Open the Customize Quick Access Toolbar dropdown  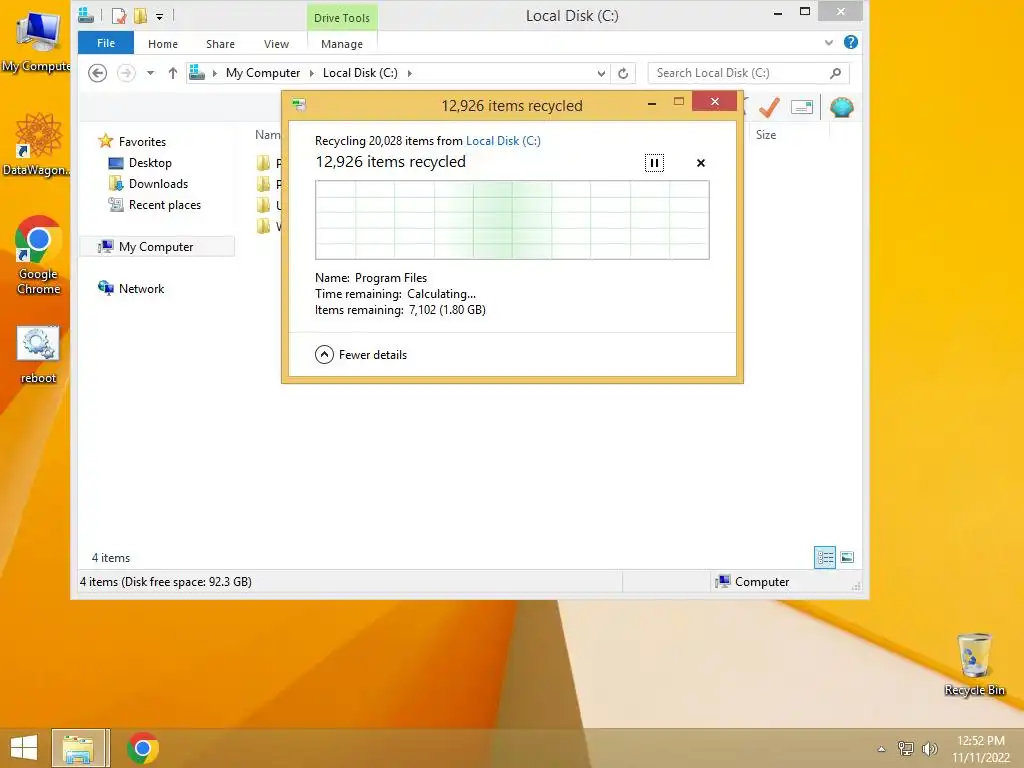coord(159,16)
